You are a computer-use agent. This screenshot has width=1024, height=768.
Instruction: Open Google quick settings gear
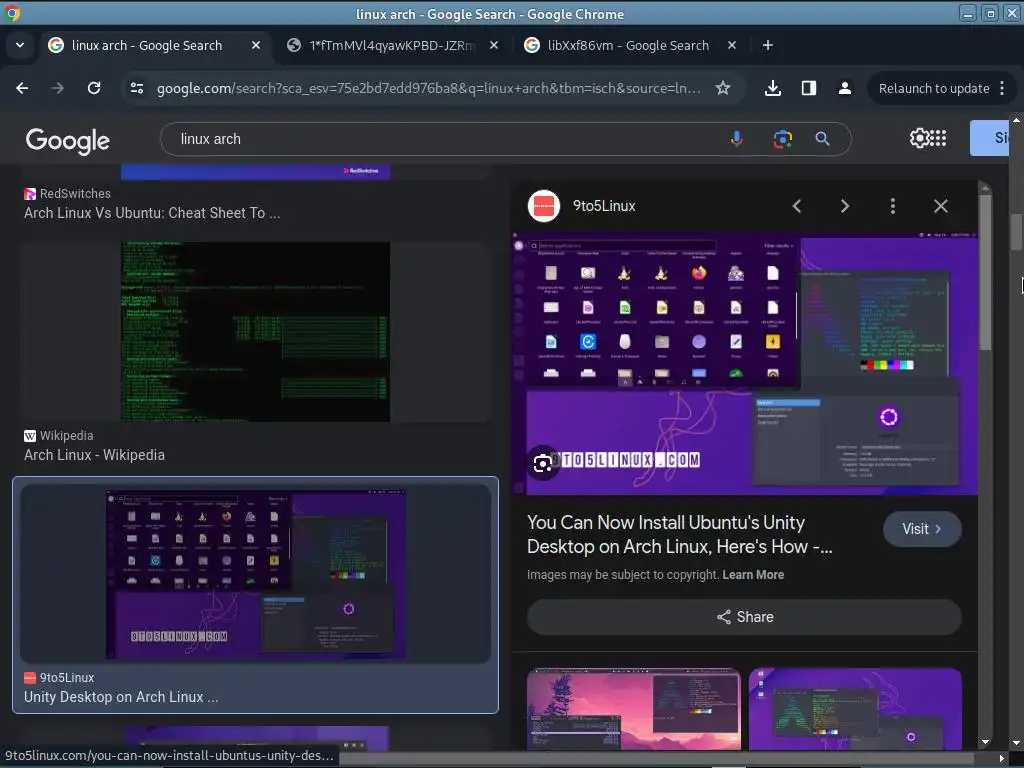point(919,138)
